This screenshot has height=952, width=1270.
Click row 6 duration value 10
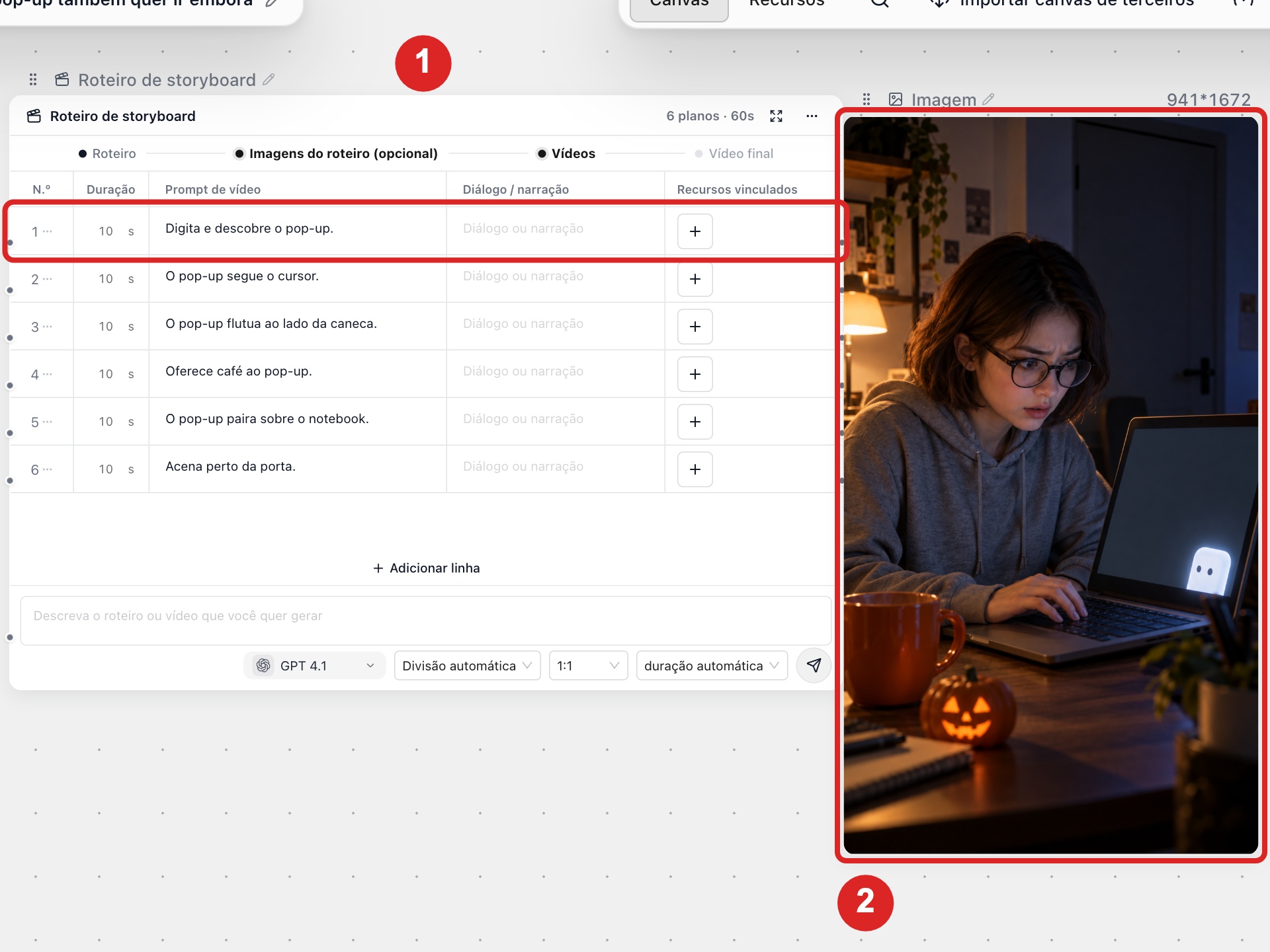click(x=106, y=469)
